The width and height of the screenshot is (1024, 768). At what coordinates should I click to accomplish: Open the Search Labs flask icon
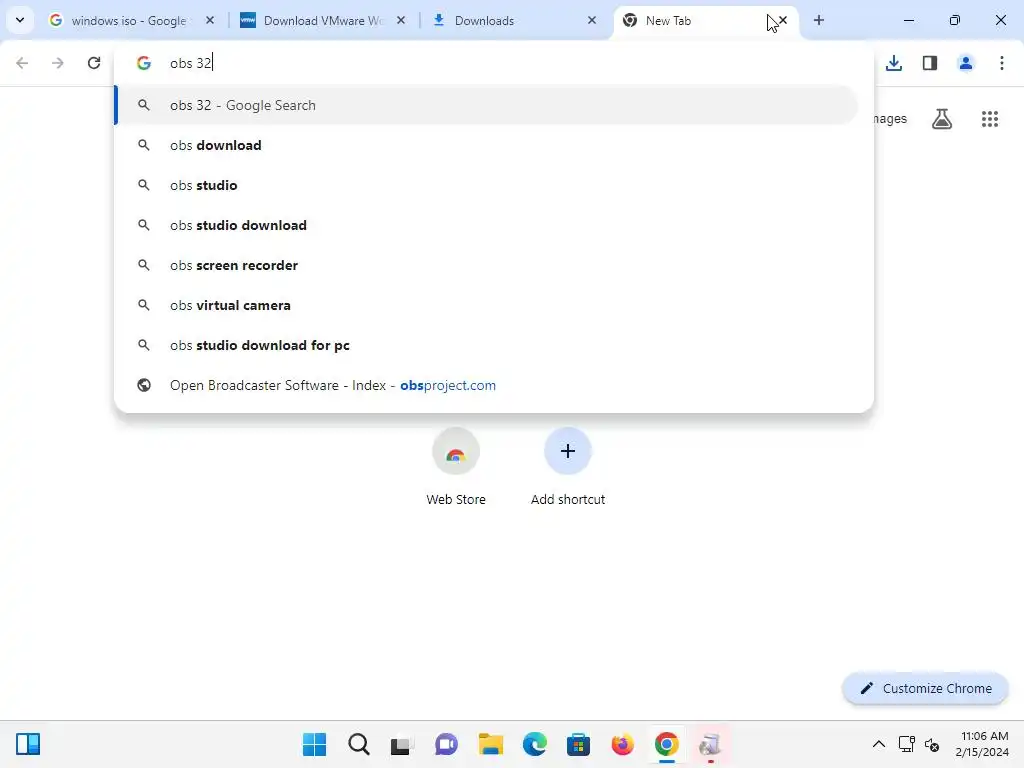(x=942, y=119)
